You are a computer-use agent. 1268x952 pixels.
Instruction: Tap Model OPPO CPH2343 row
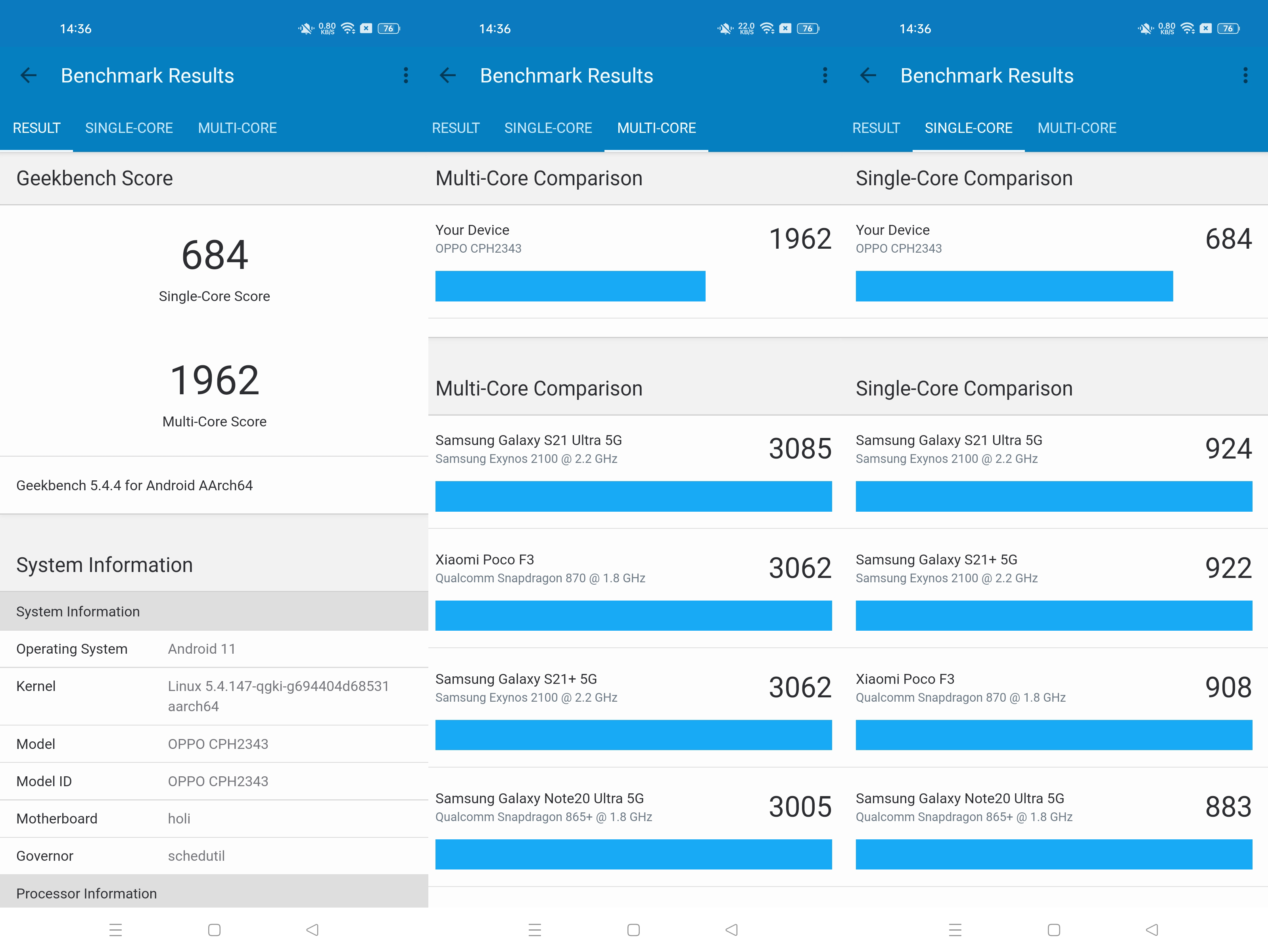[214, 744]
